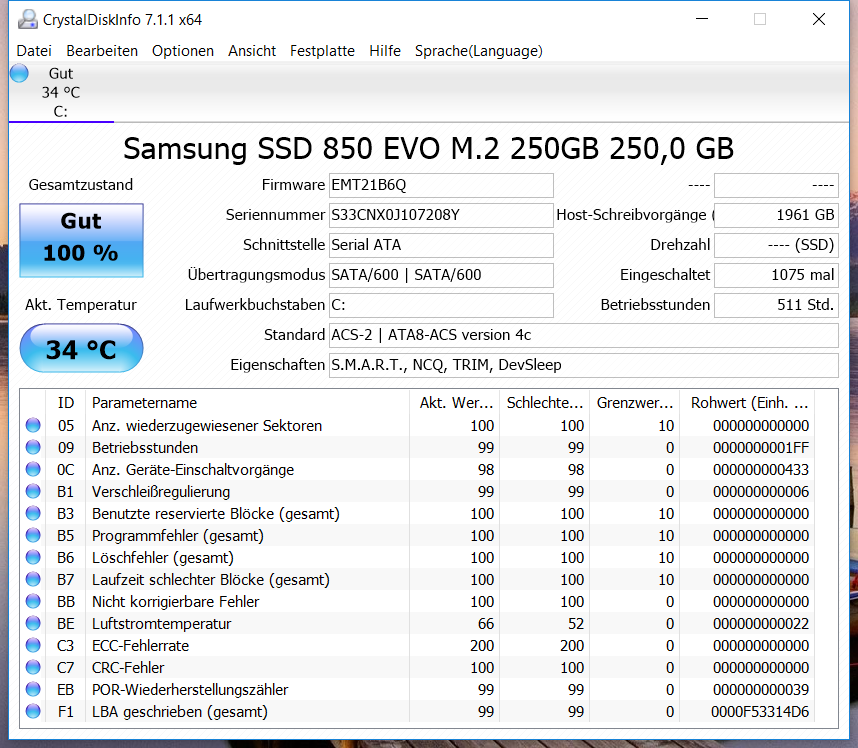Click raw value 0000000001FF

click(761, 448)
